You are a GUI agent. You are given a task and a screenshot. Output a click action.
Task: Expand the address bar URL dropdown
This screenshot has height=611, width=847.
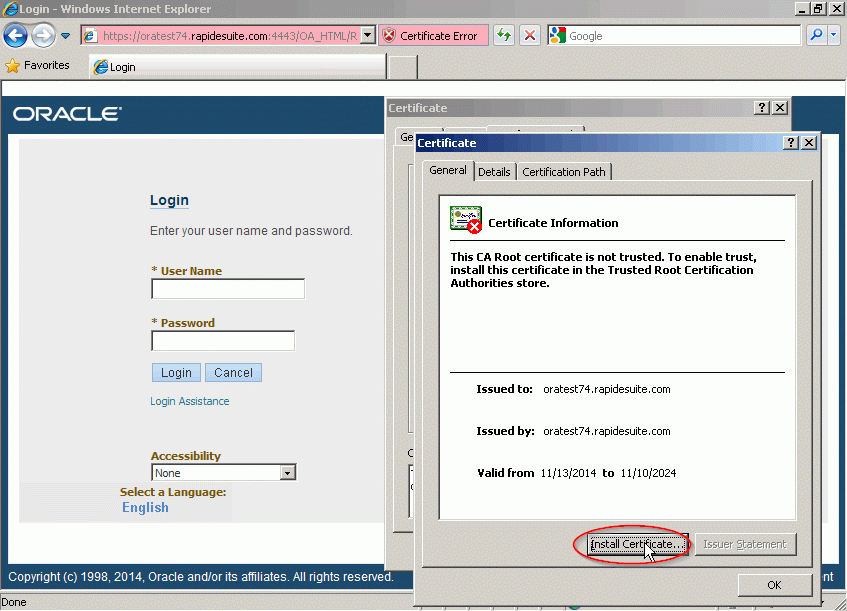point(368,36)
